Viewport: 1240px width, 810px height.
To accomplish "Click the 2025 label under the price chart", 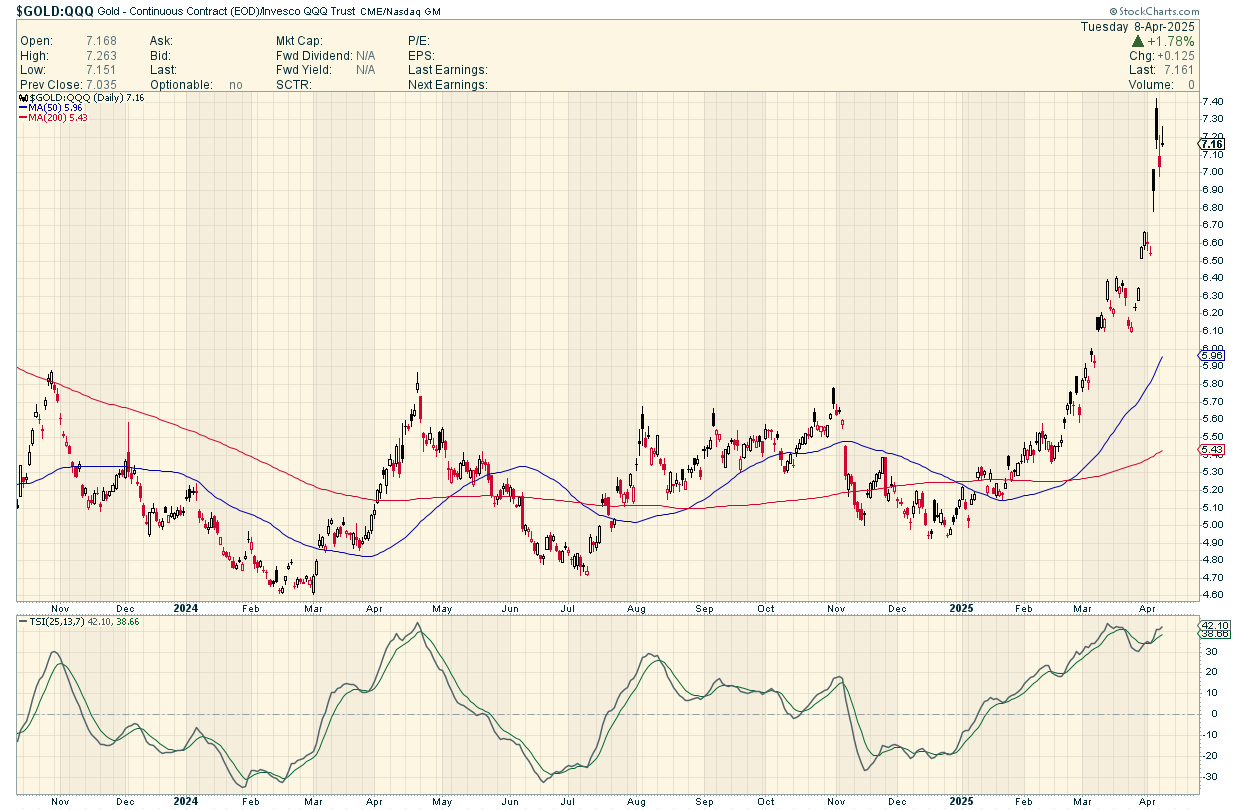I will (963, 607).
